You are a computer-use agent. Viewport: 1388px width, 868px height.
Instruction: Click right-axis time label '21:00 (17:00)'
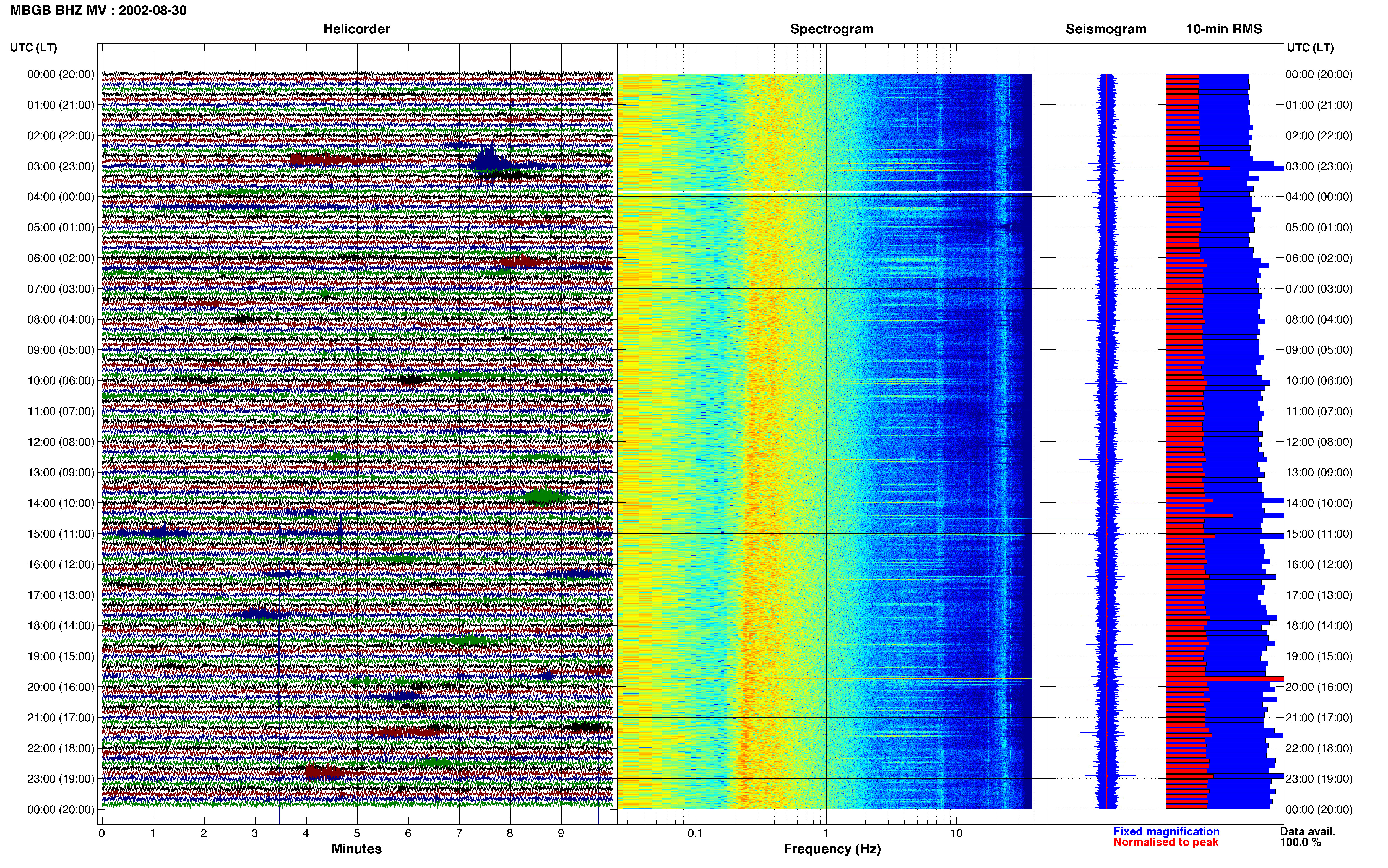(1319, 718)
